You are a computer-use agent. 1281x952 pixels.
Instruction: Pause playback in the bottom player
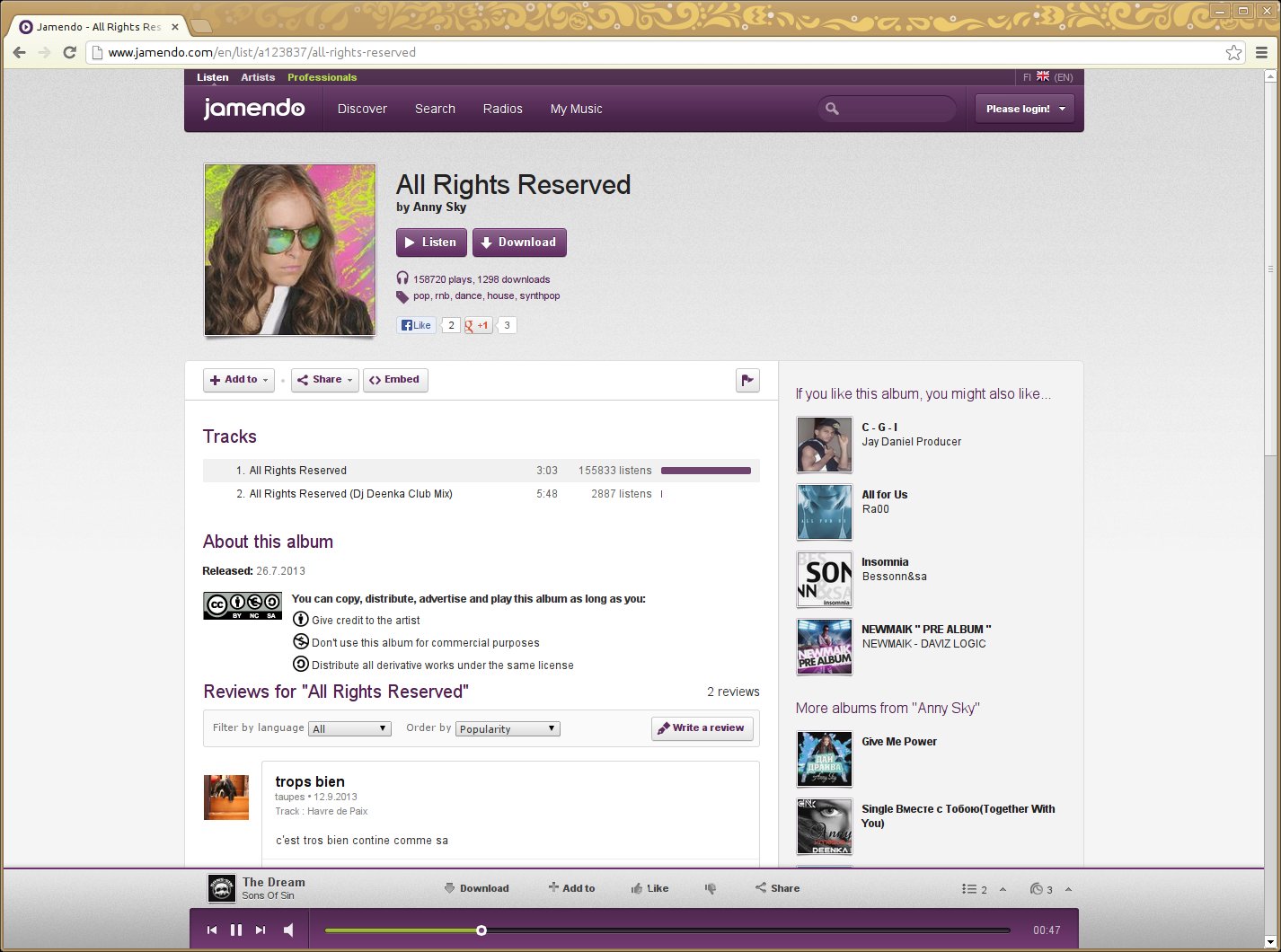click(x=236, y=930)
